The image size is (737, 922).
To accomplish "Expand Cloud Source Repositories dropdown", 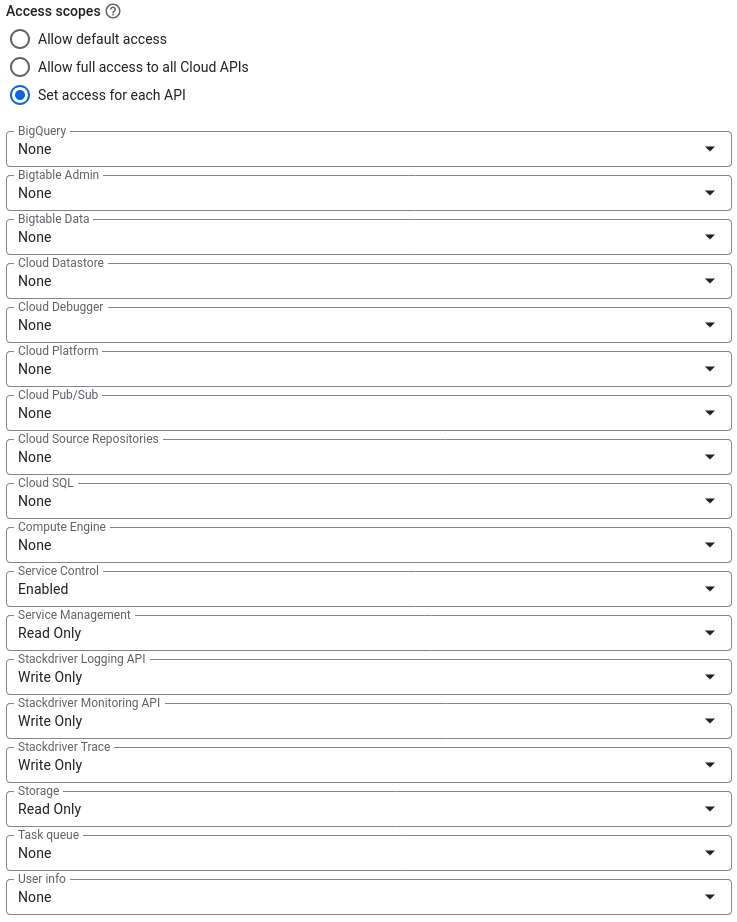I will tap(368, 457).
